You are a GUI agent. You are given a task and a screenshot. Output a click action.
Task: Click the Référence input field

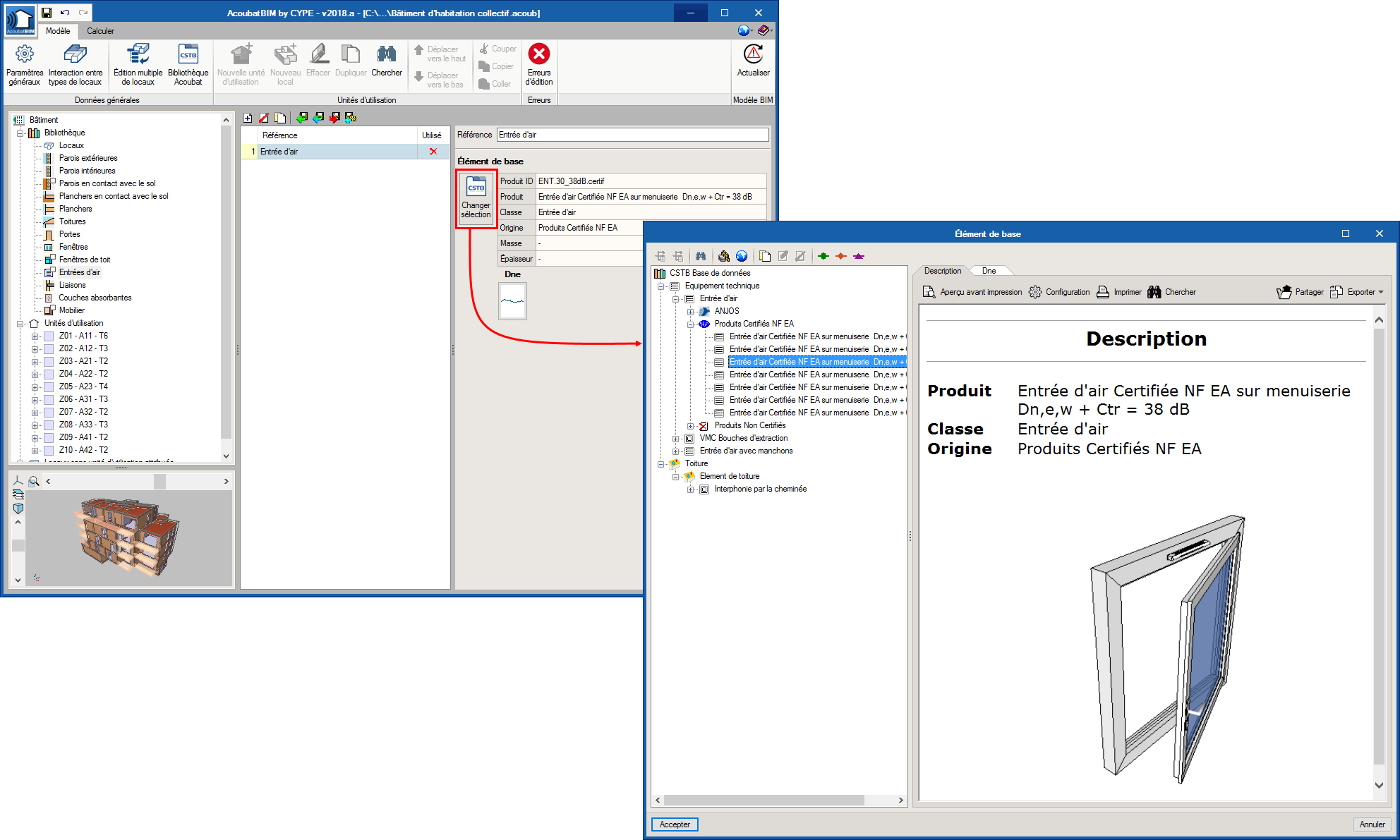pyautogui.click(x=633, y=135)
